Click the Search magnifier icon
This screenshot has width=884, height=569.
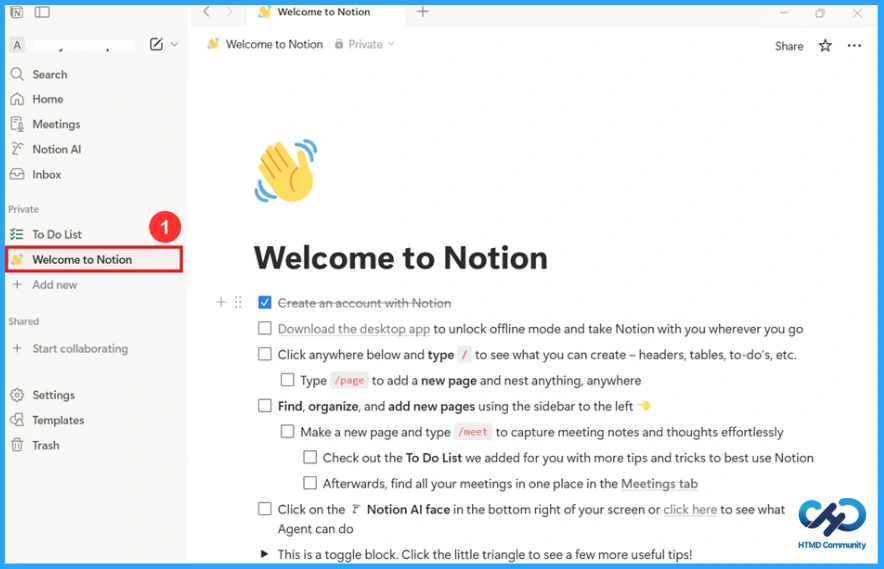tap(17, 74)
